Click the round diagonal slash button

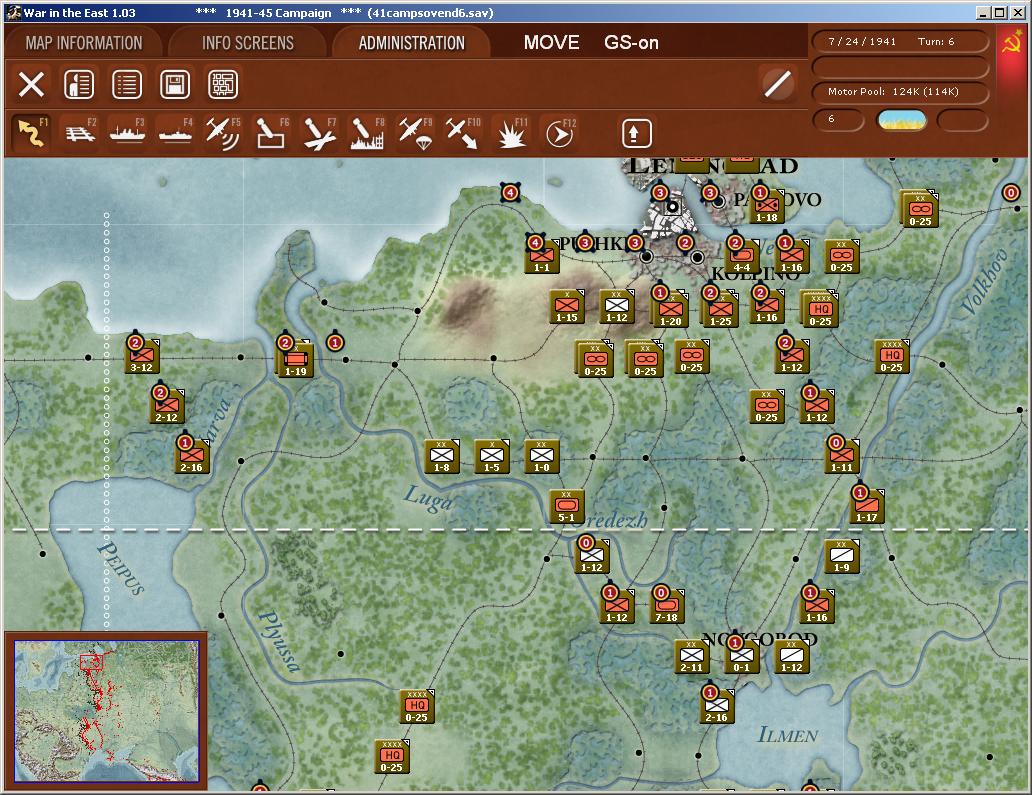(x=777, y=84)
